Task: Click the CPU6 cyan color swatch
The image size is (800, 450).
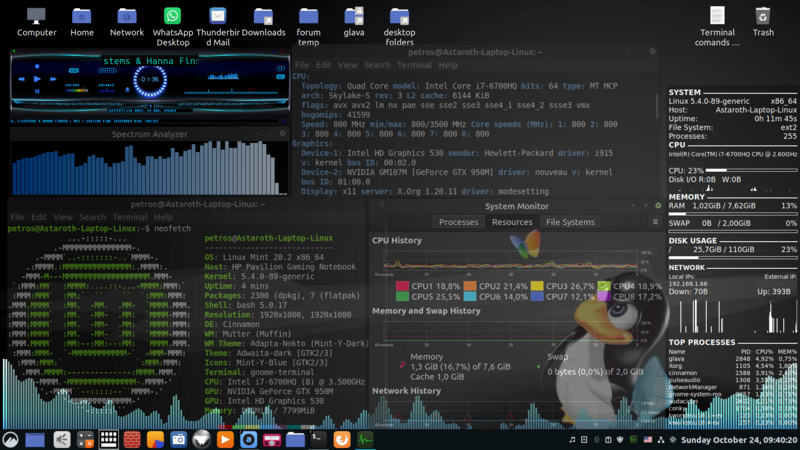Action: [470, 296]
